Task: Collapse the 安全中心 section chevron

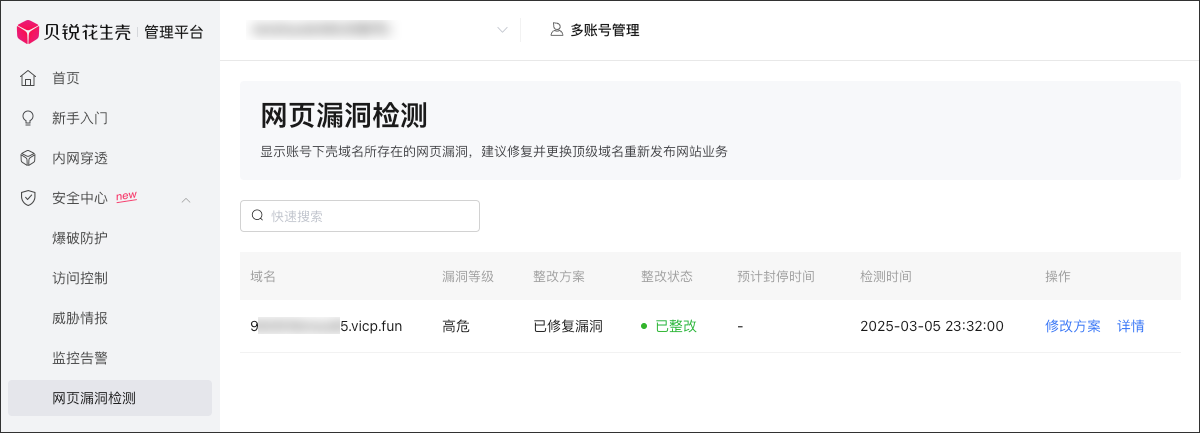Action: click(186, 199)
